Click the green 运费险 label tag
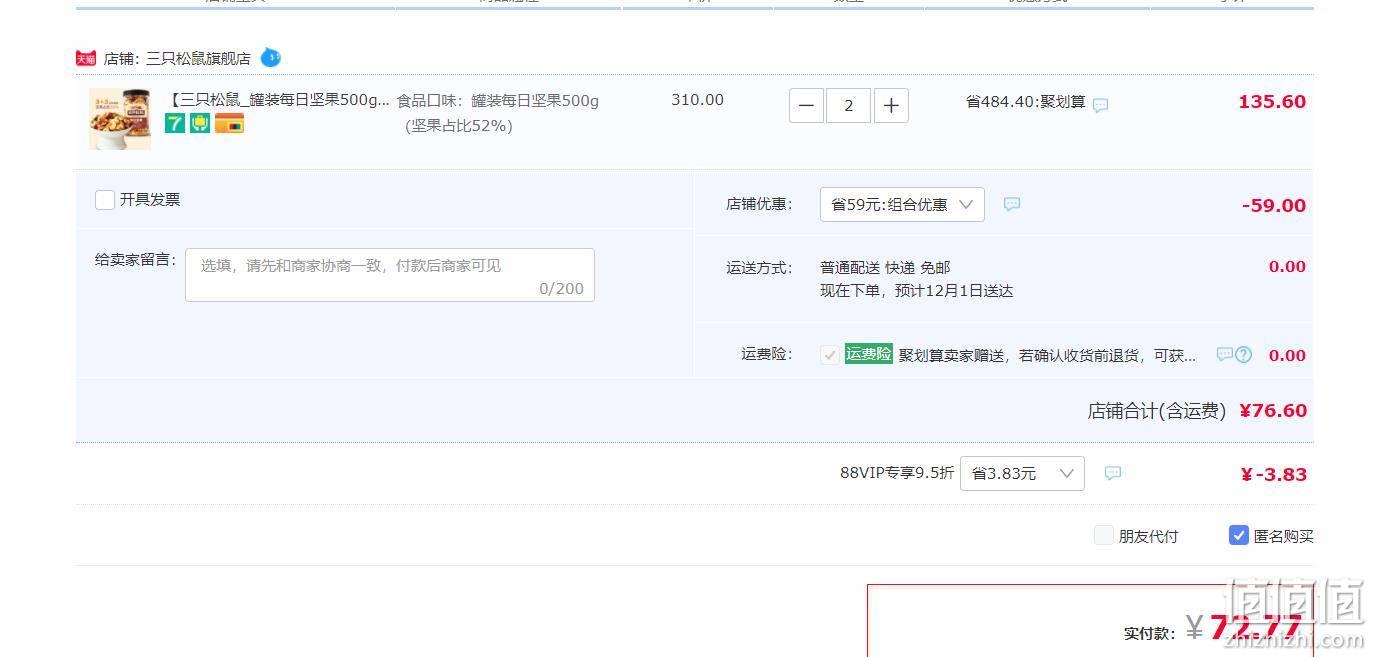Image resolution: width=1373 pixels, height=657 pixels. click(868, 353)
